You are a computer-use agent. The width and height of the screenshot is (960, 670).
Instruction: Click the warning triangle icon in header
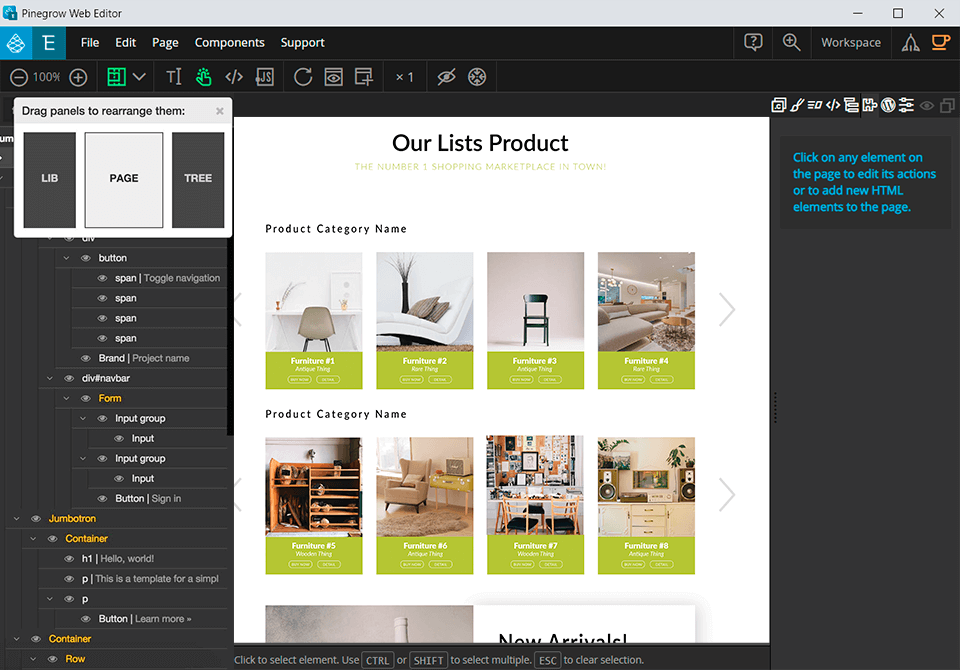tap(911, 43)
